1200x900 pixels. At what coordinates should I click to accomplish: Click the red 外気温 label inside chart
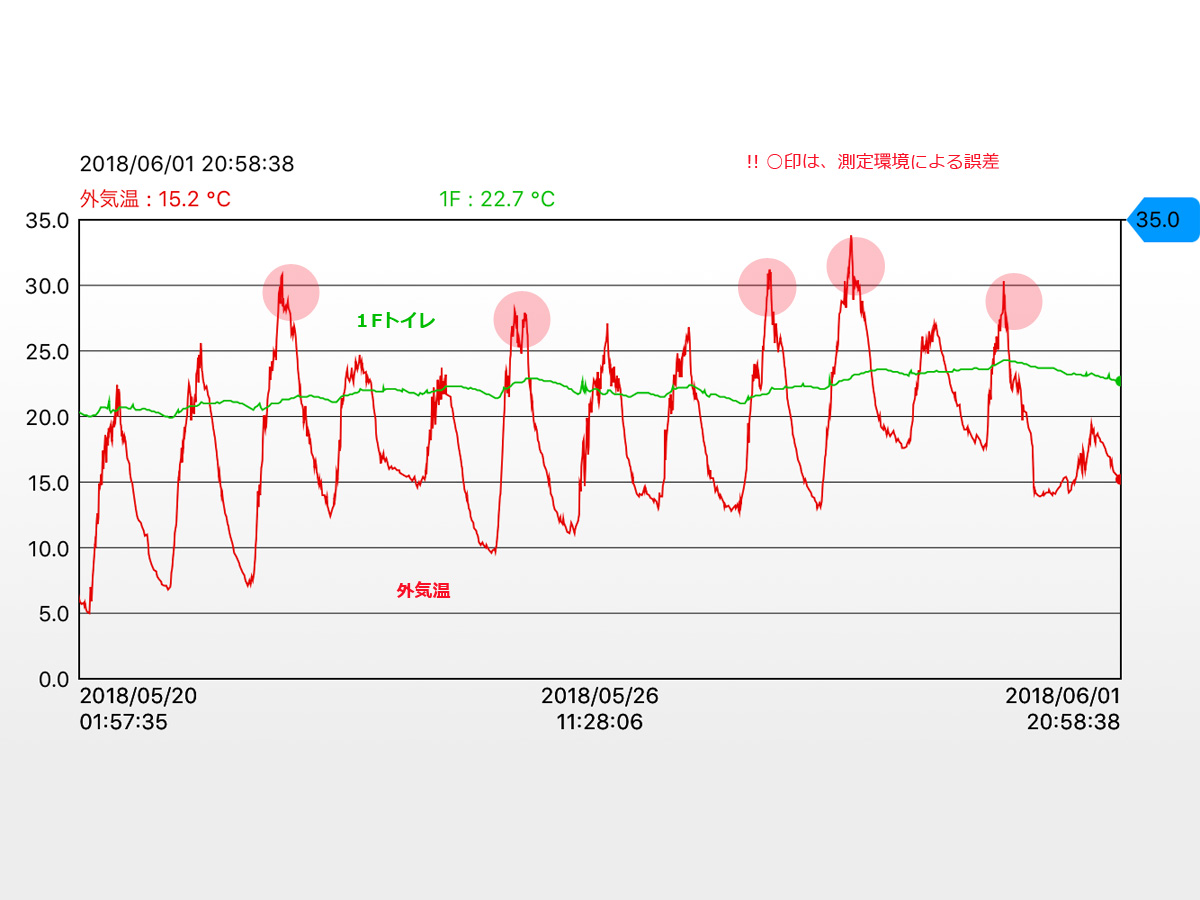click(423, 591)
